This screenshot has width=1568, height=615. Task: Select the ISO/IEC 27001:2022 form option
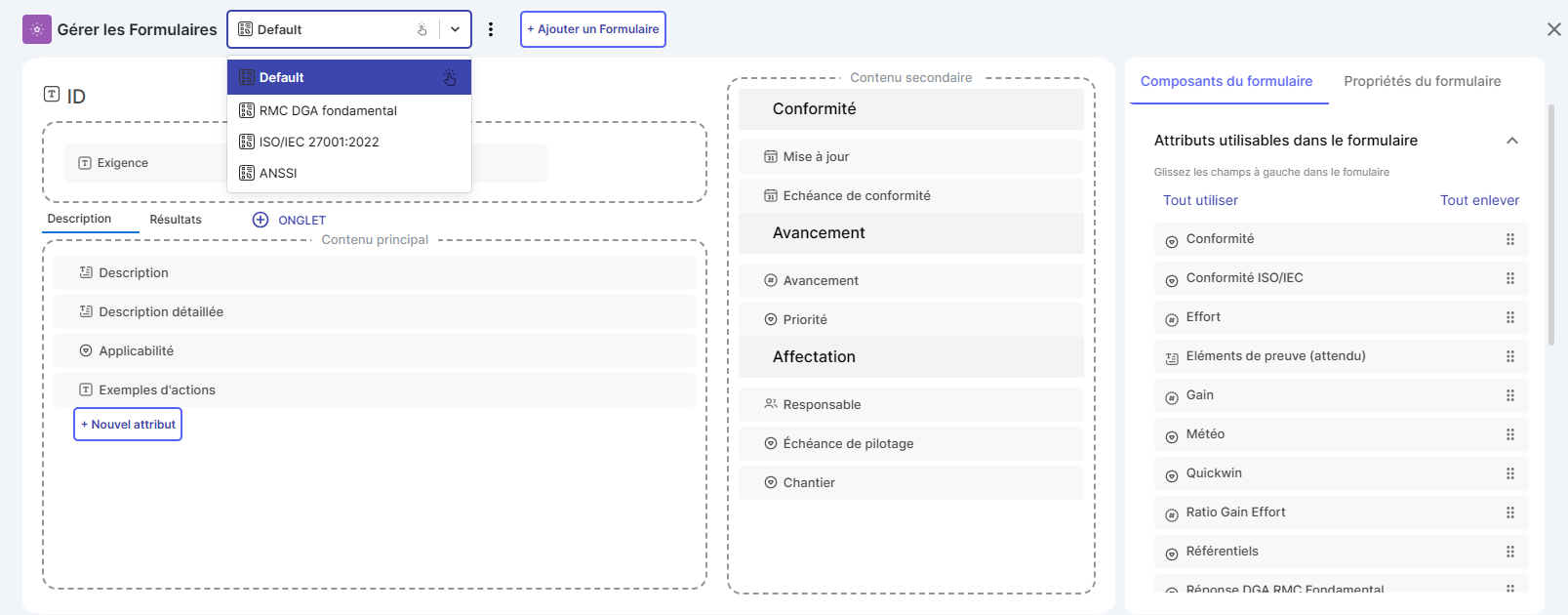click(x=319, y=142)
